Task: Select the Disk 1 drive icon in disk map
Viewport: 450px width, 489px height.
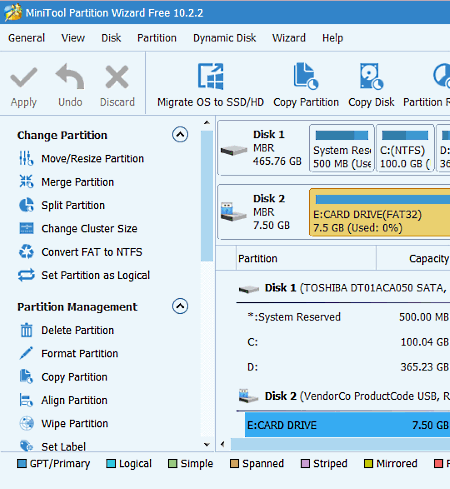Action: (234, 150)
